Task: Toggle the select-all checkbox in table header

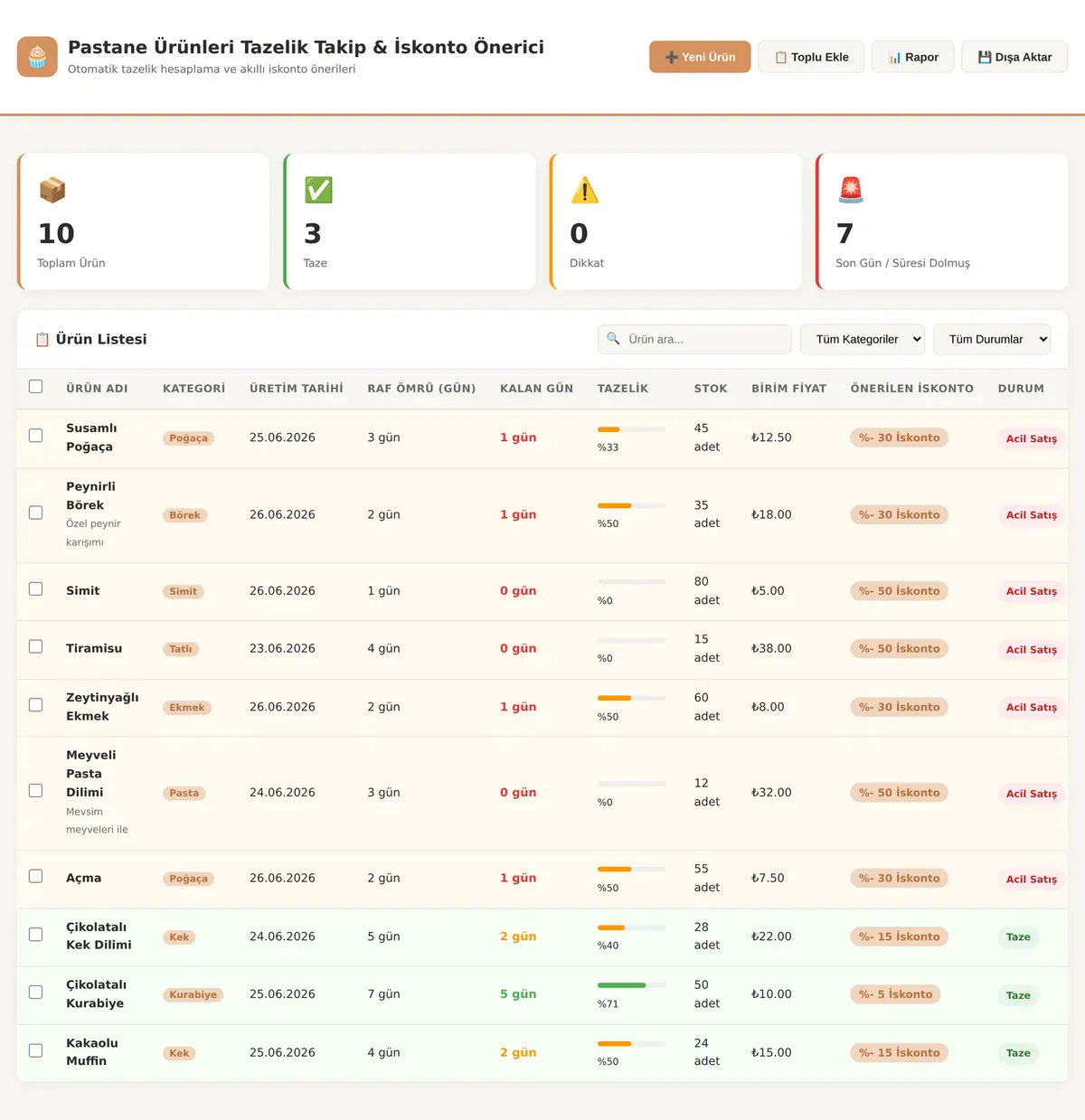Action: pos(35,387)
